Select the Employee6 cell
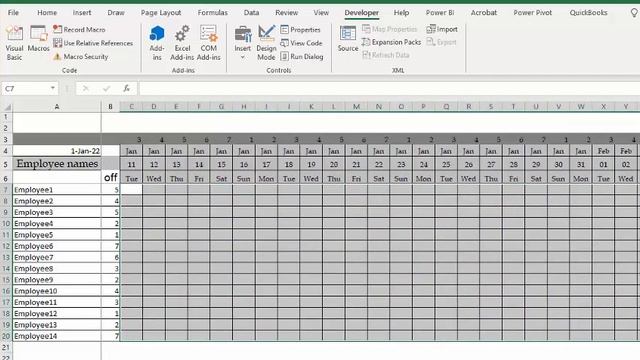The image size is (640, 360). 57,246
